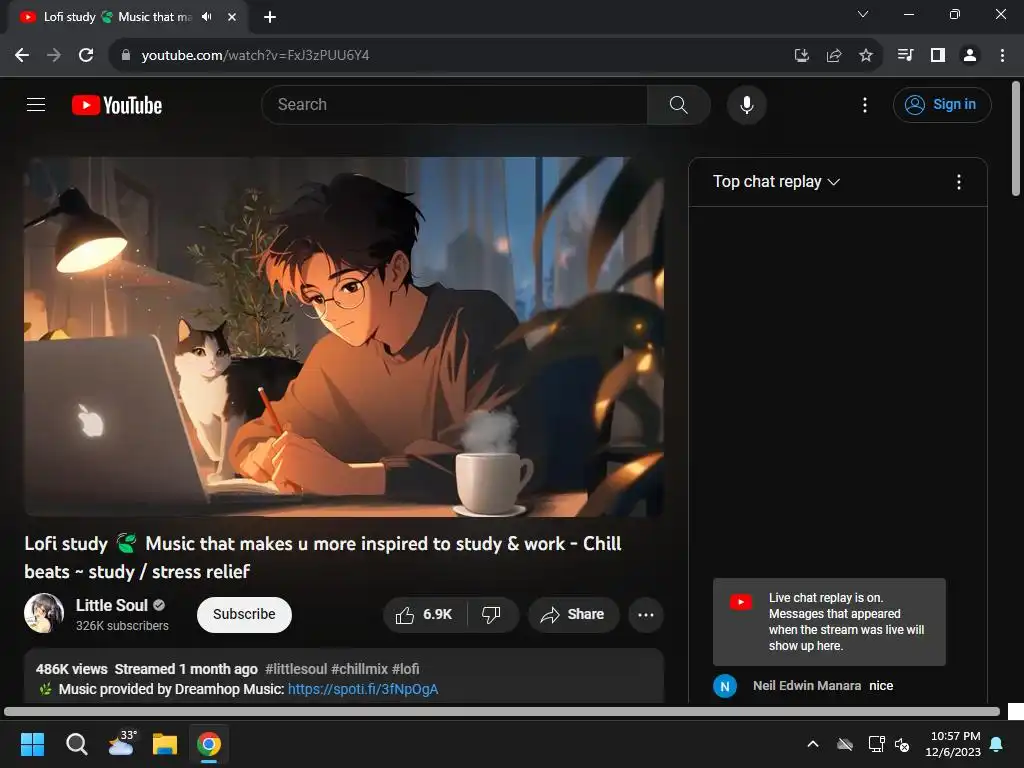Click muted volume tray icon
The image size is (1024, 768).
click(x=902, y=744)
